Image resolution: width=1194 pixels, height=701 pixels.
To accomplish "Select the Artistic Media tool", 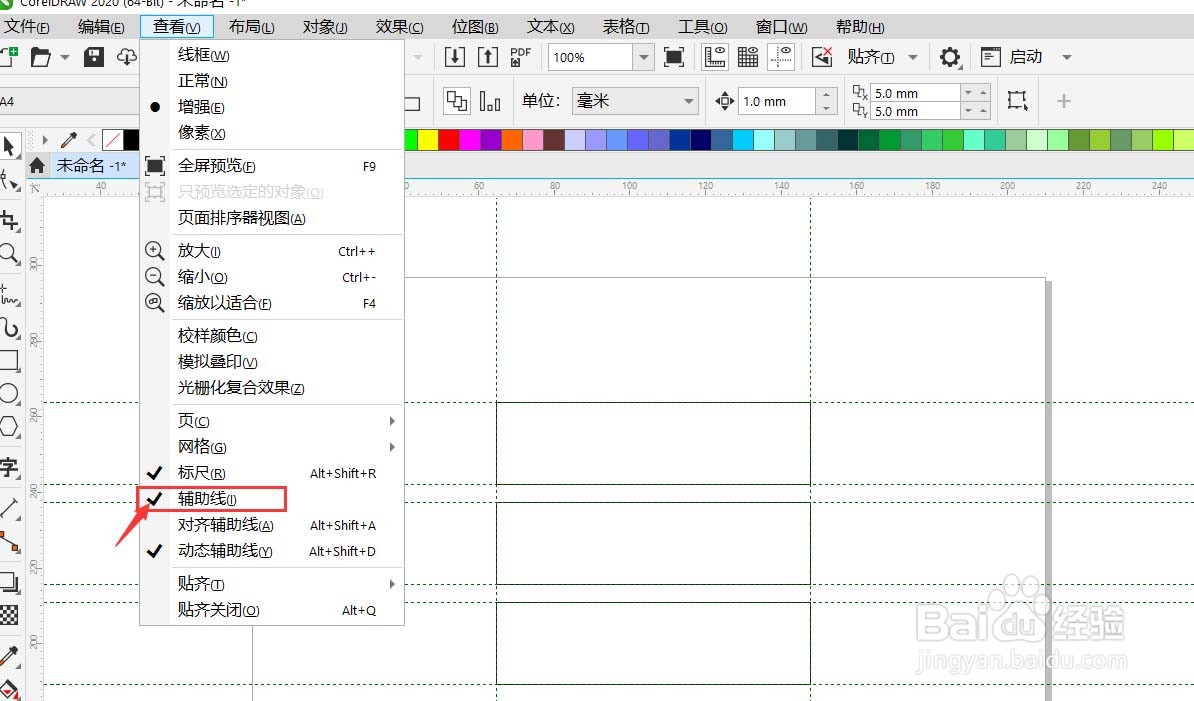I will click(9, 328).
